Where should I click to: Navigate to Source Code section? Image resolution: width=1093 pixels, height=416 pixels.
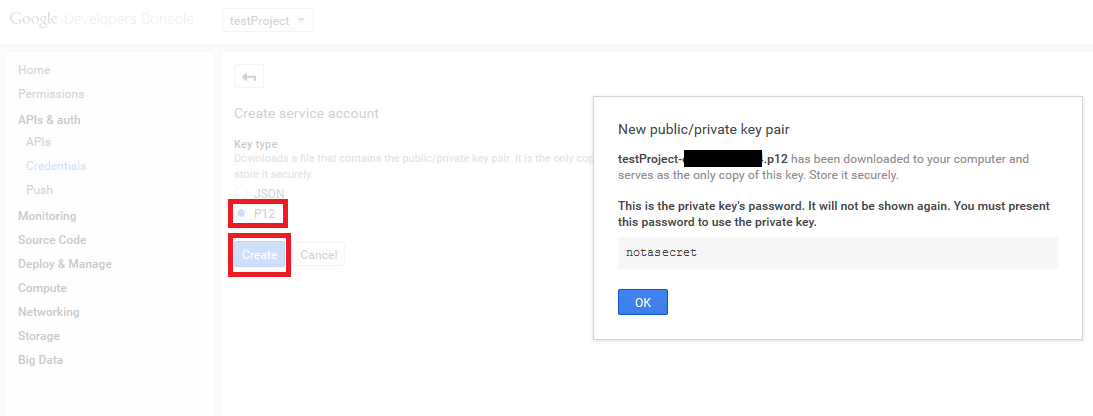(x=52, y=240)
